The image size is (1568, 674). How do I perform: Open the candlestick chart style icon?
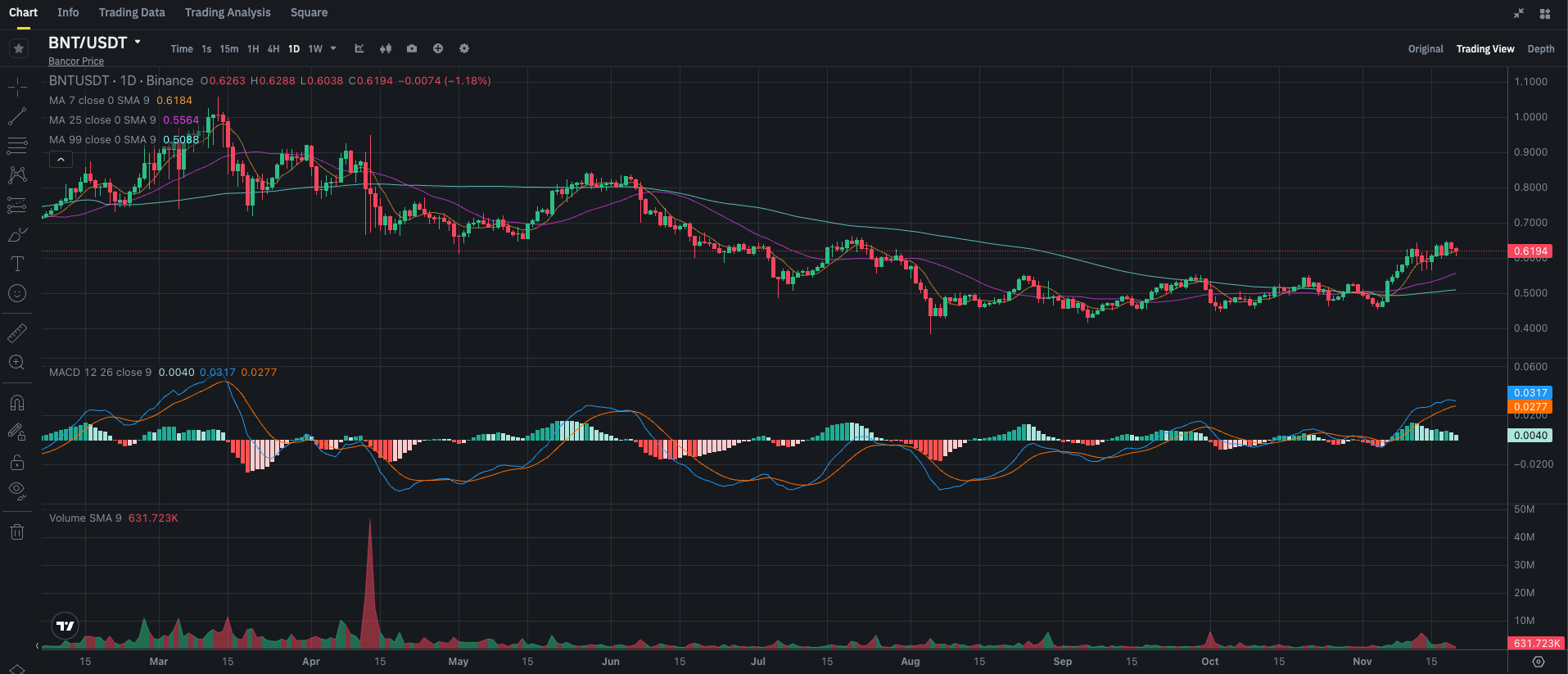(386, 48)
